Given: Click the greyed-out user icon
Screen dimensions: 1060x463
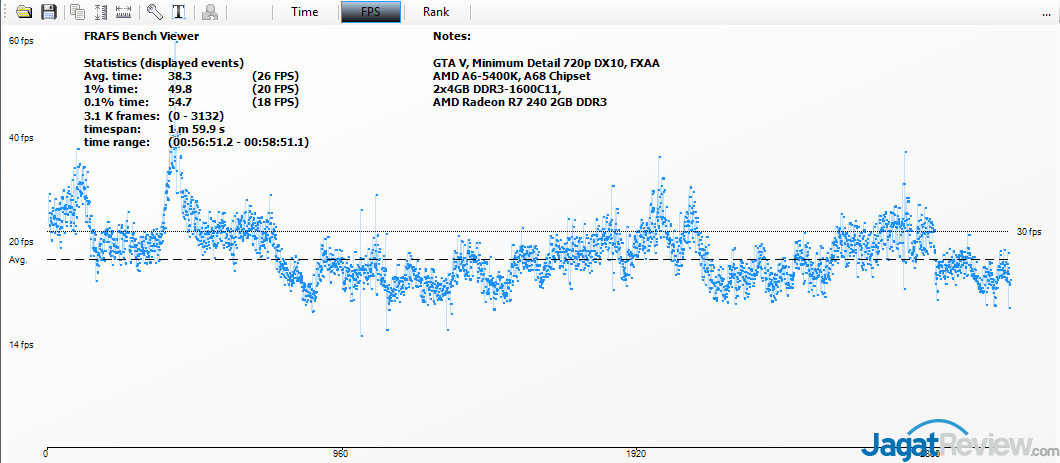Looking at the screenshot, I should pos(209,12).
